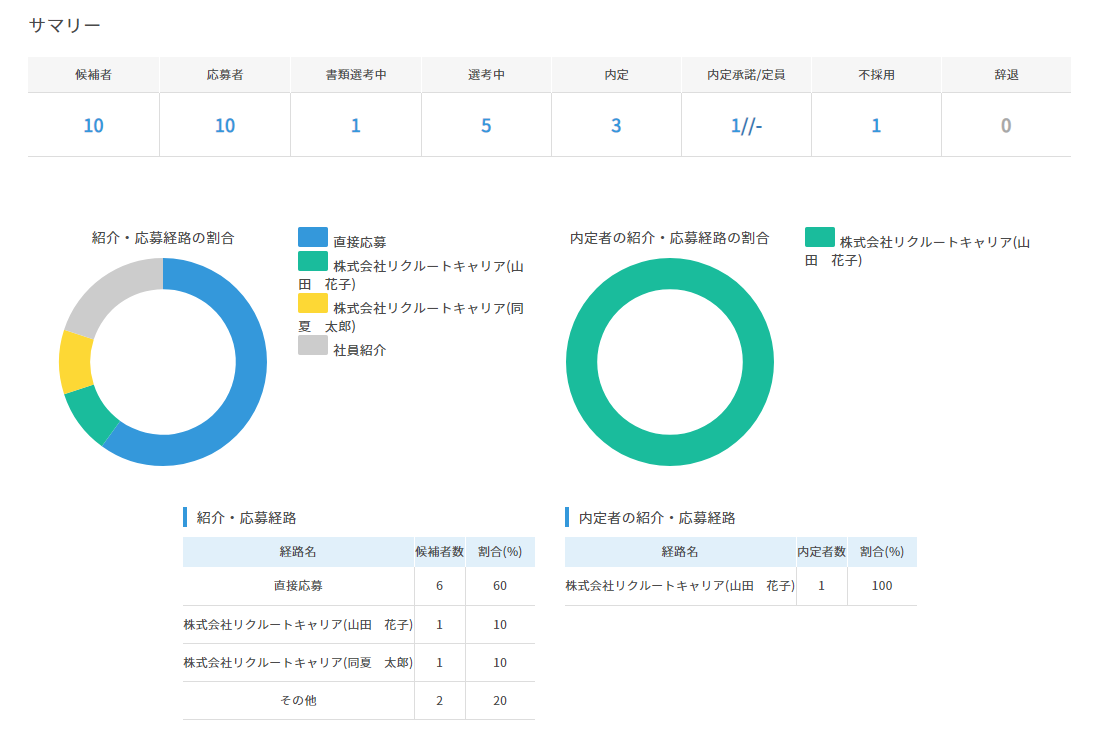The image size is (1097, 742).
Task: Click the yellow segment of left donut chart
Action: pyautogui.click(x=76, y=360)
